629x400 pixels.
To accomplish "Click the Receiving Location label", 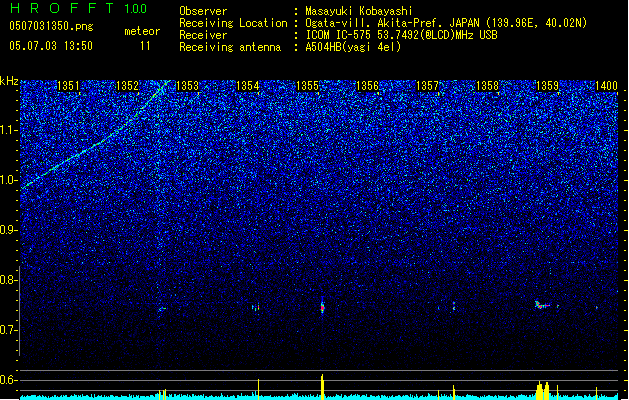I will (233, 23).
